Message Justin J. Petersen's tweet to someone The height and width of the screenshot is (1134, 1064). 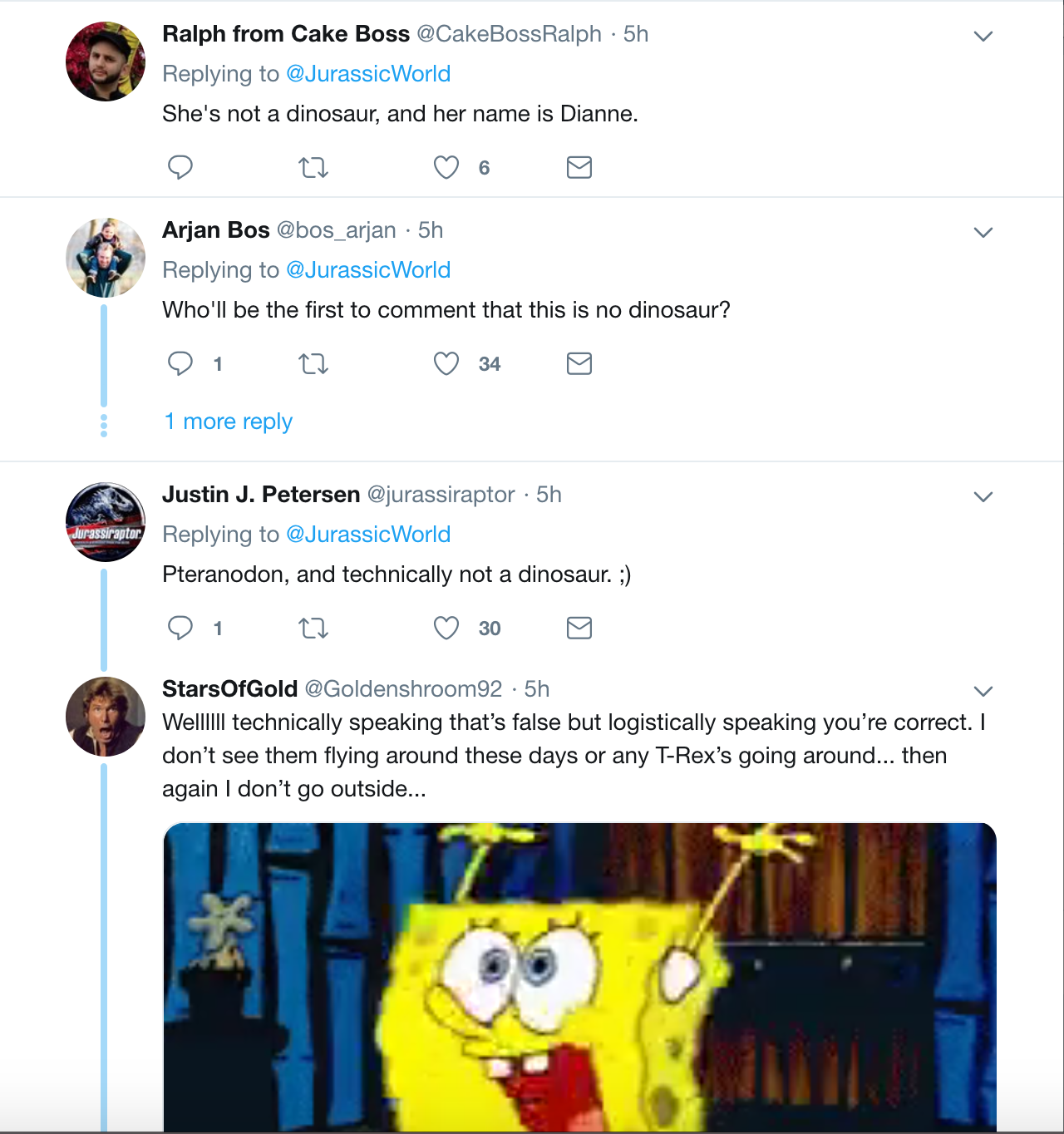(x=579, y=629)
